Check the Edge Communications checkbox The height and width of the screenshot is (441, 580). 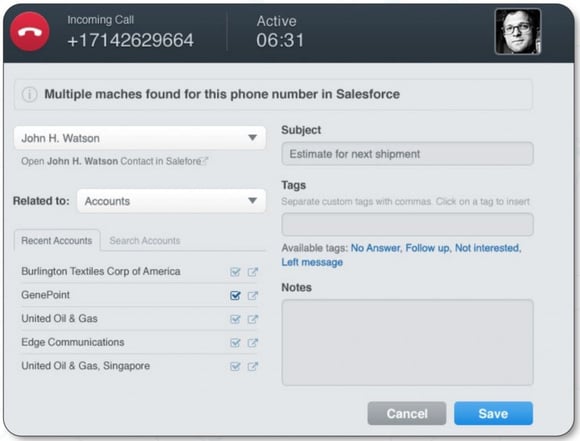pyautogui.click(x=235, y=343)
